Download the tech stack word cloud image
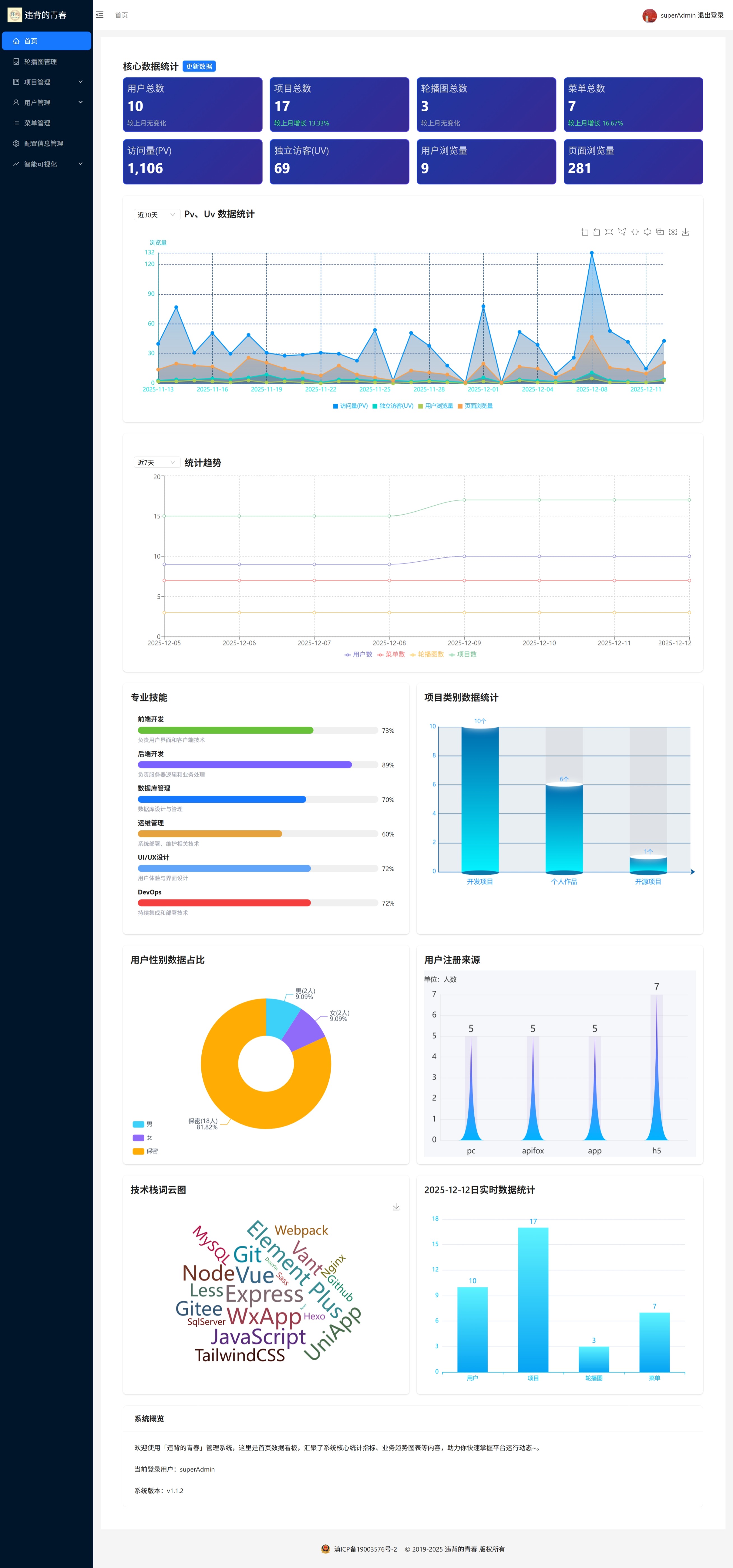Viewport: 733px width, 1568px height. pos(396,1206)
